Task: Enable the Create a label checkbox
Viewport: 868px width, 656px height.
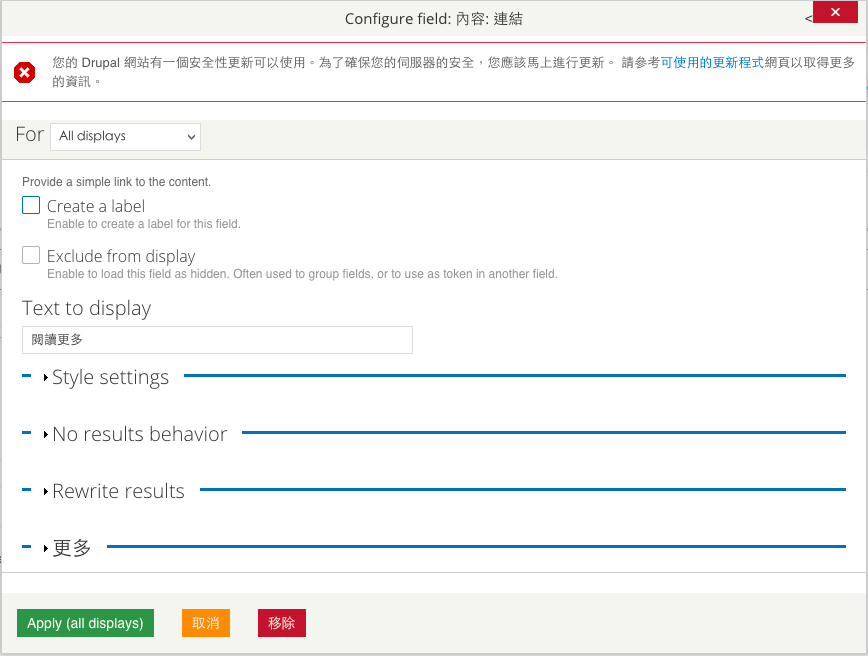Action: coord(31,205)
